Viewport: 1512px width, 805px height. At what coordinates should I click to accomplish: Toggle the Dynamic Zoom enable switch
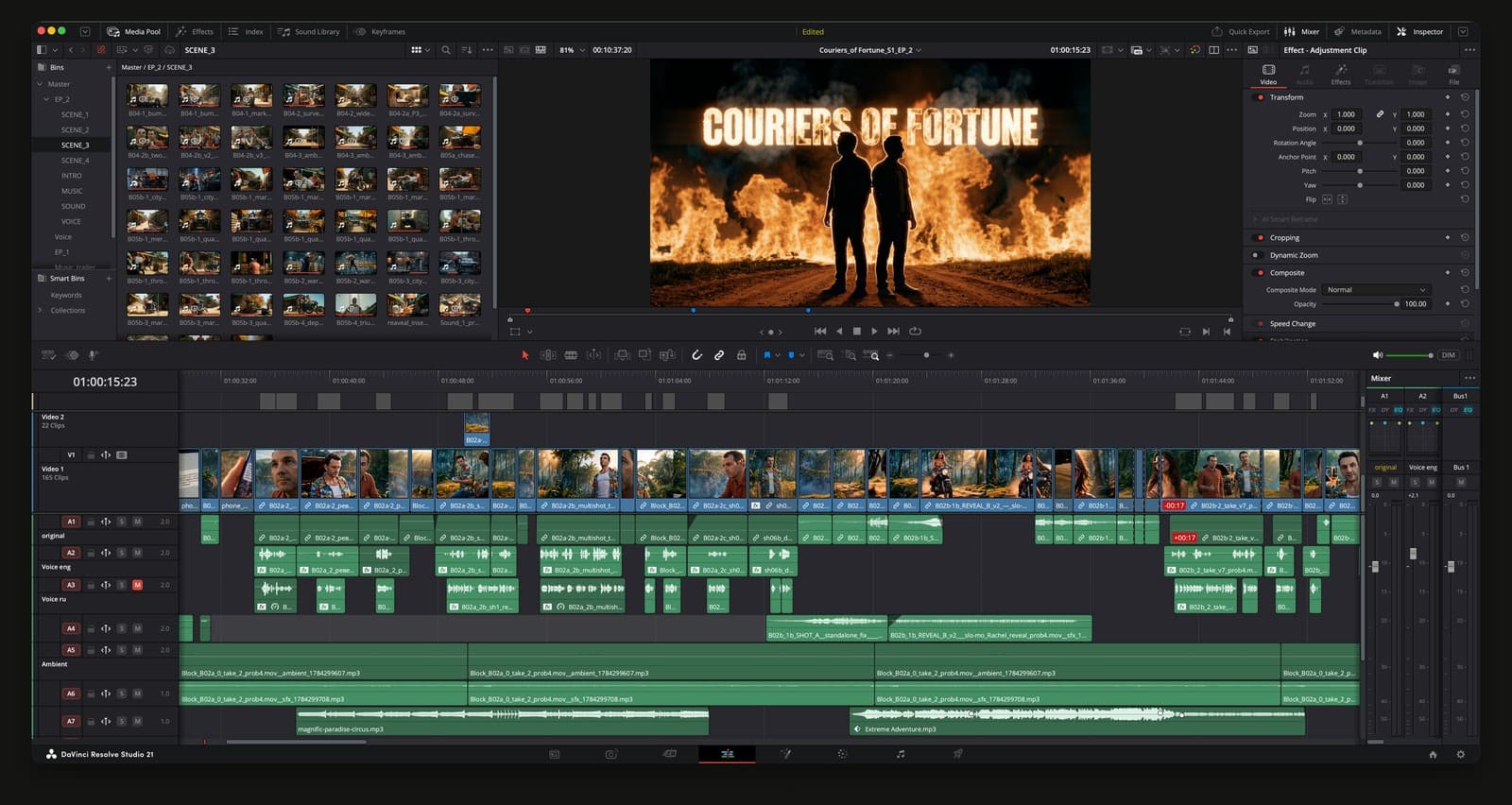[x=1256, y=255]
